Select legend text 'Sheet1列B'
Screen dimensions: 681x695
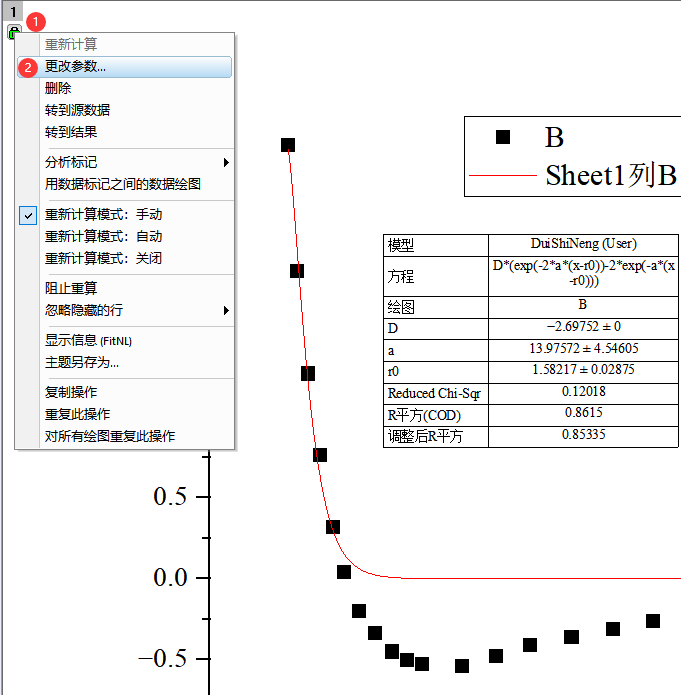coord(611,175)
